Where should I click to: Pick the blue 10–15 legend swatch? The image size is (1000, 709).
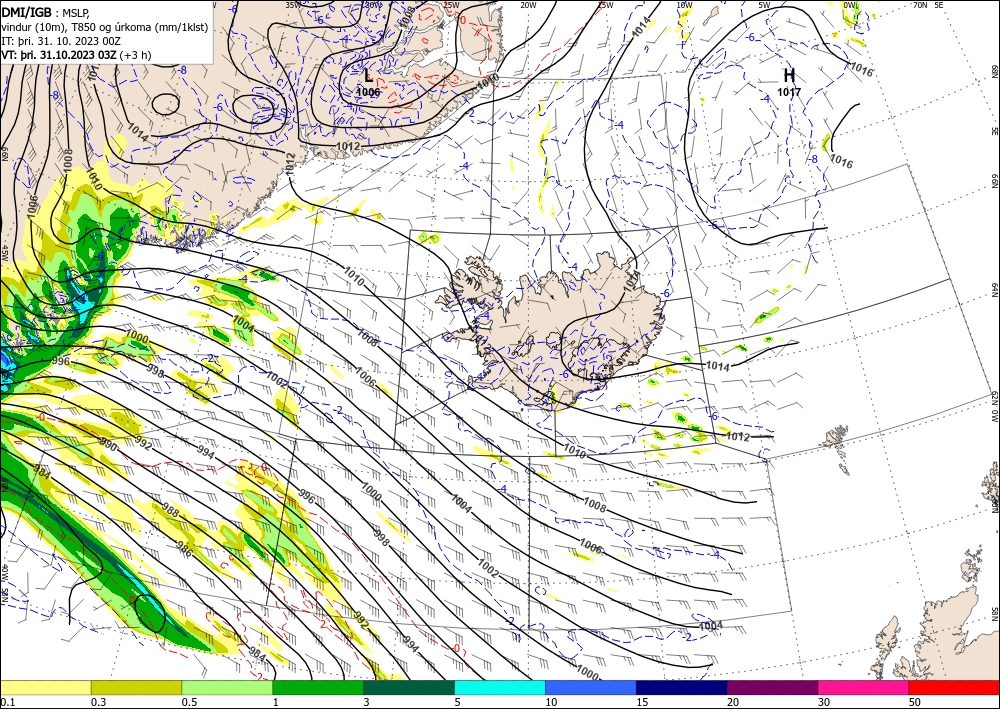pos(591,687)
